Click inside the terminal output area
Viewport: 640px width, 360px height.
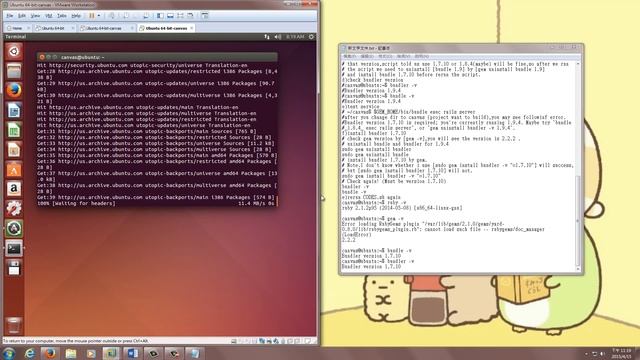(157, 134)
